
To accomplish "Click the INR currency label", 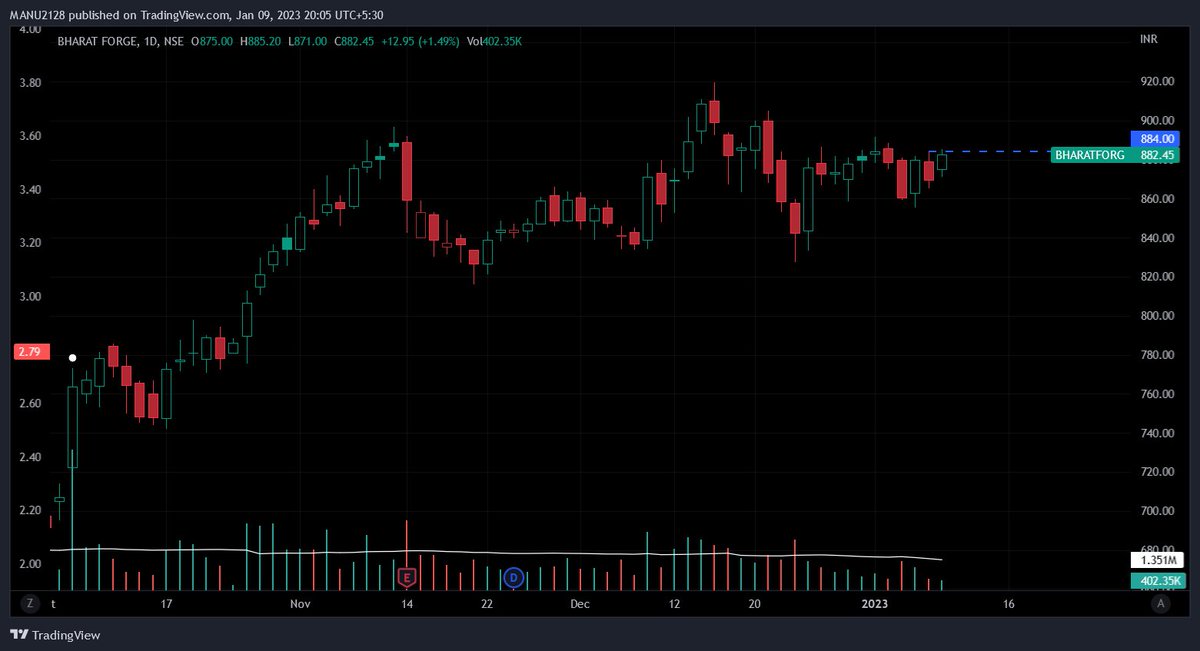I will 1148,40.
